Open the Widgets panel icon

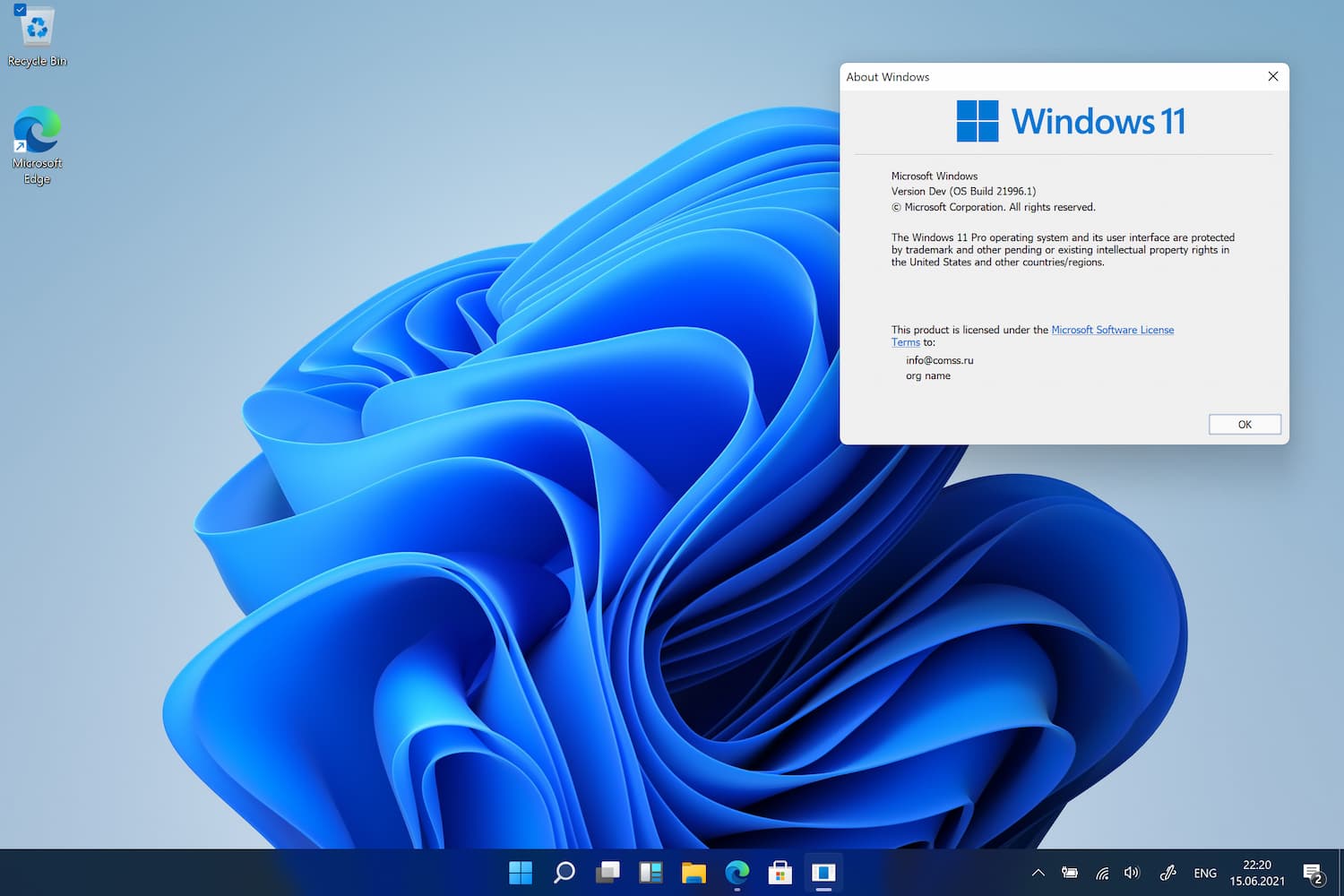650,872
